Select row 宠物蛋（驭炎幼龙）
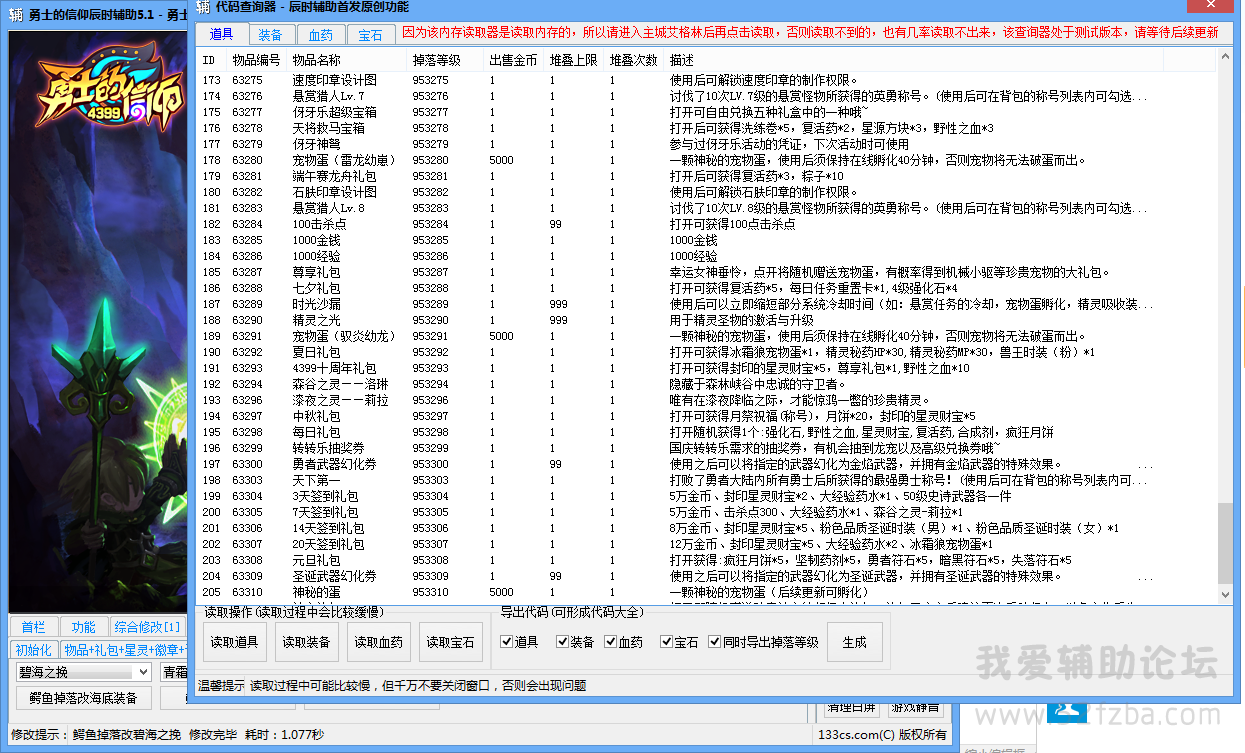Viewport: 1245px width, 753px height. (x=706, y=336)
